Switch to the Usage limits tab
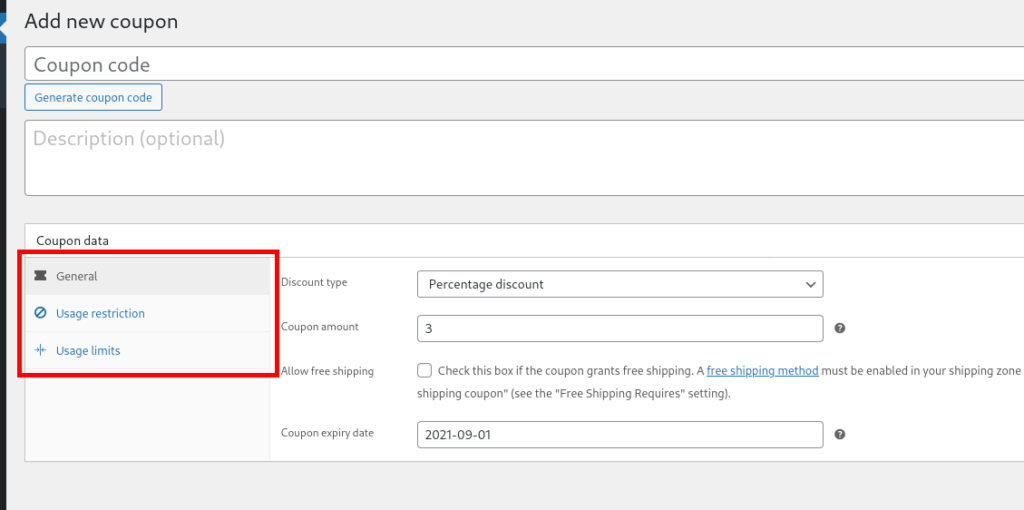 (x=147, y=351)
